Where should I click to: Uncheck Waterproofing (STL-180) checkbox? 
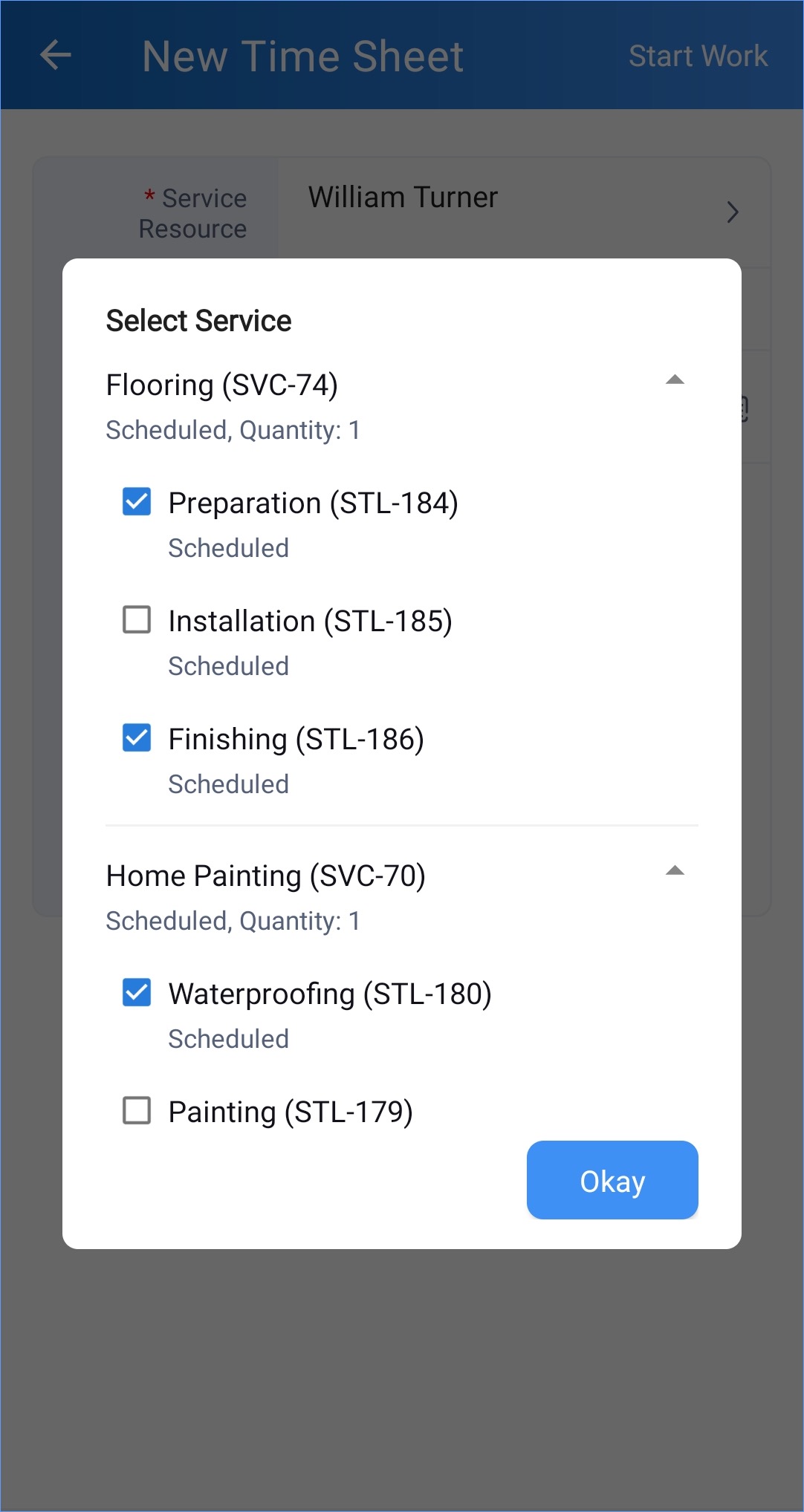(x=137, y=992)
